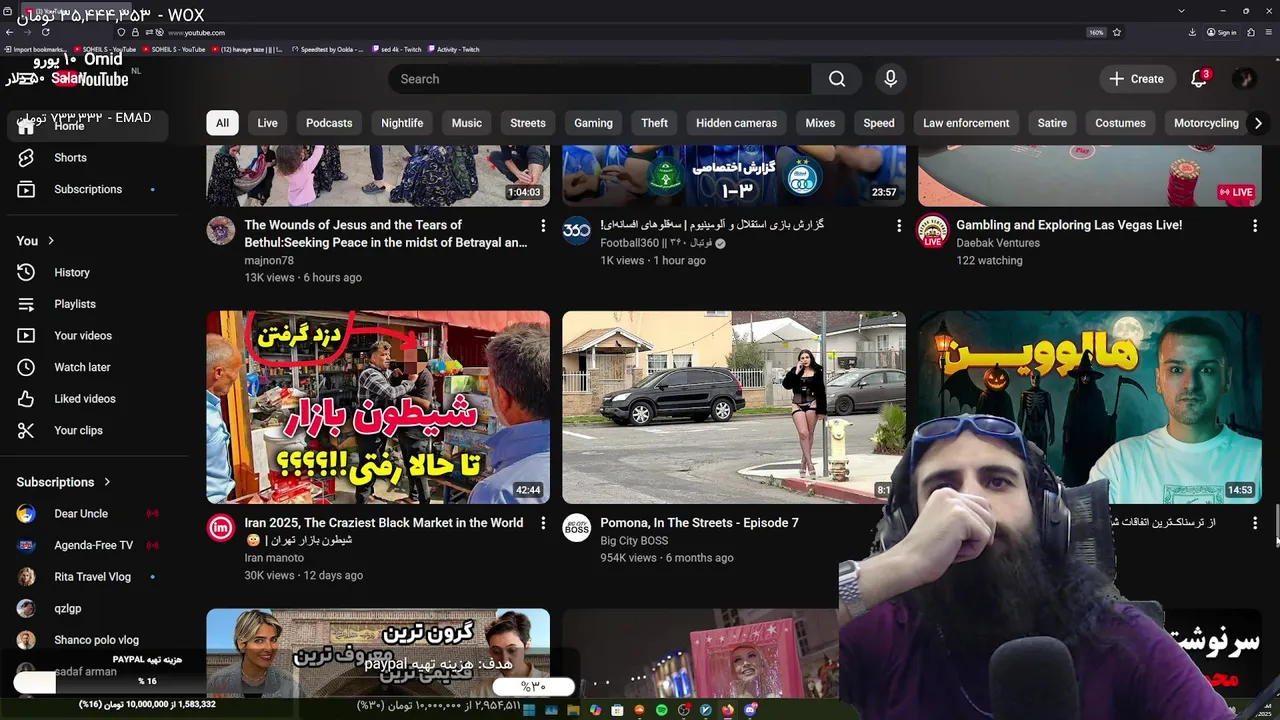The height and width of the screenshot is (720, 1280).
Task: Select the Theft filter chip
Action: 654,123
